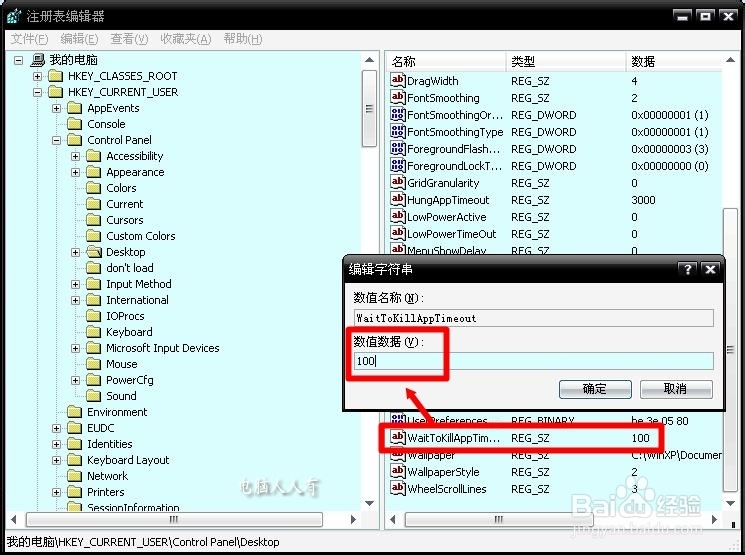
Task: Click the LowPowerActive string value icon
Action: click(x=398, y=216)
